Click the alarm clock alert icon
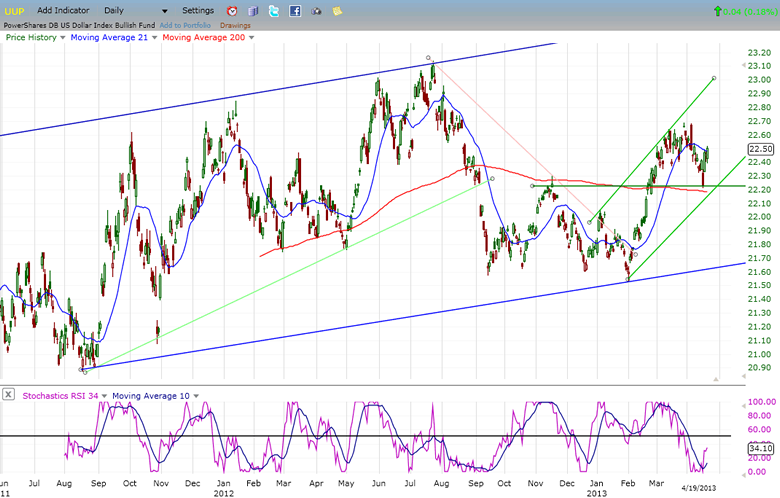Viewport: 780px width, 498px height. (x=232, y=10)
